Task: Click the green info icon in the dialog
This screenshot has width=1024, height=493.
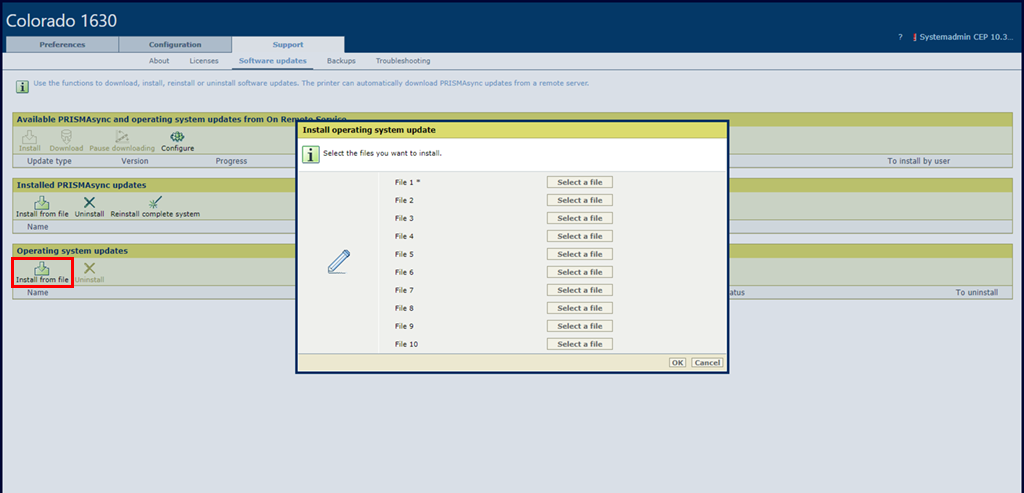Action: tap(311, 154)
